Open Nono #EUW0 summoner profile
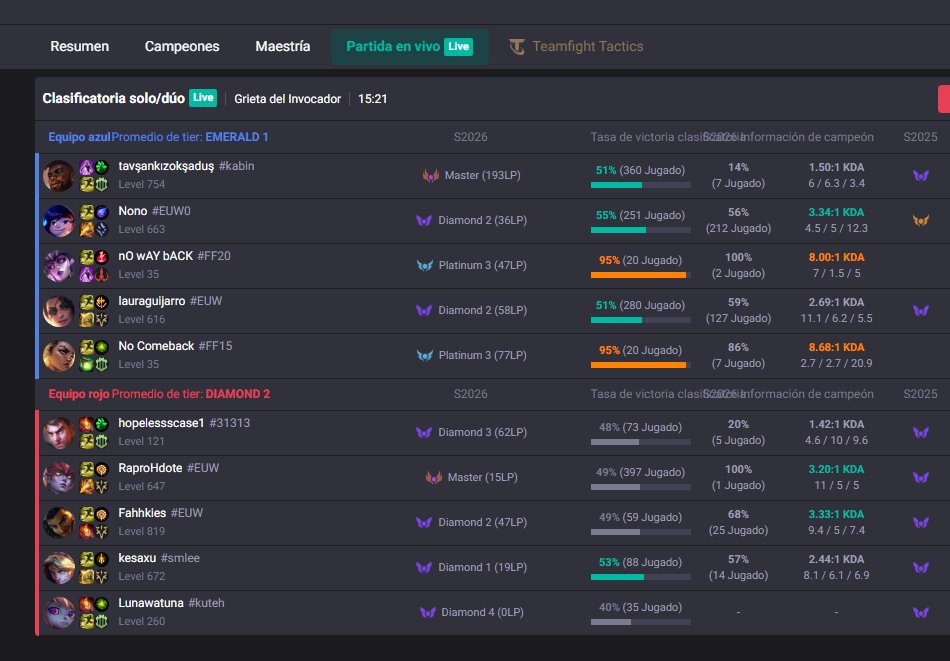950x661 pixels. pyautogui.click(x=154, y=211)
